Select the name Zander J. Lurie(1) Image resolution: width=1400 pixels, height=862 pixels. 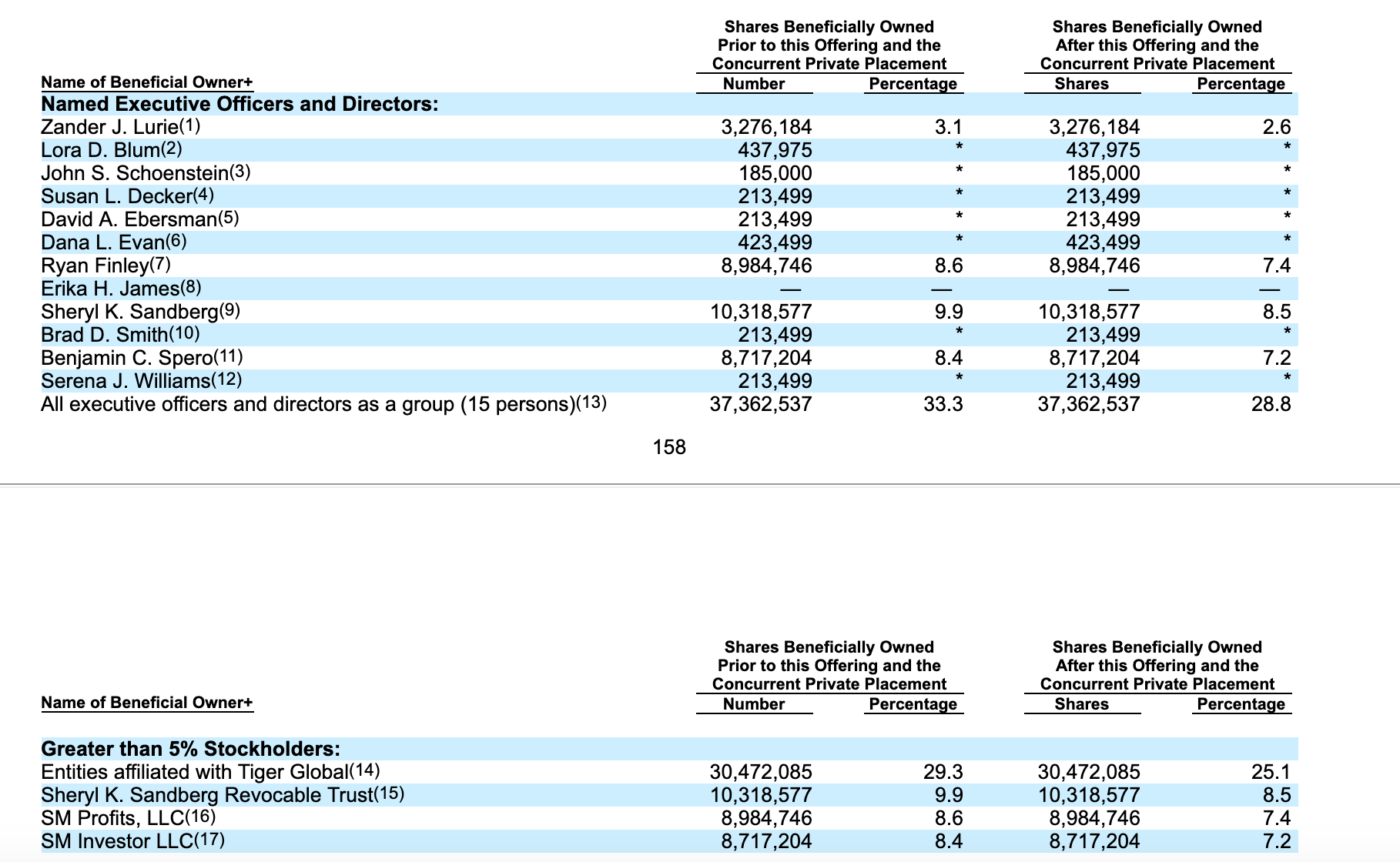(x=121, y=126)
